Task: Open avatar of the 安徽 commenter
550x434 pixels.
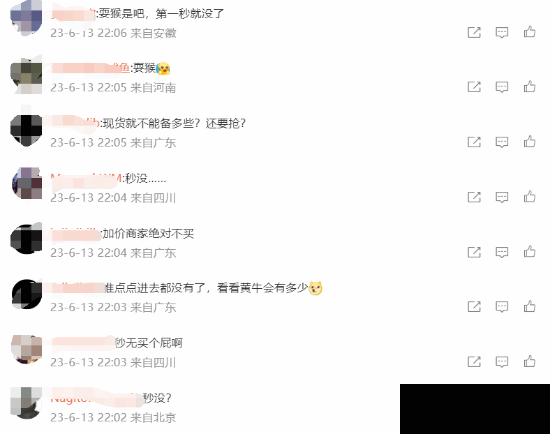Action: 26,18
